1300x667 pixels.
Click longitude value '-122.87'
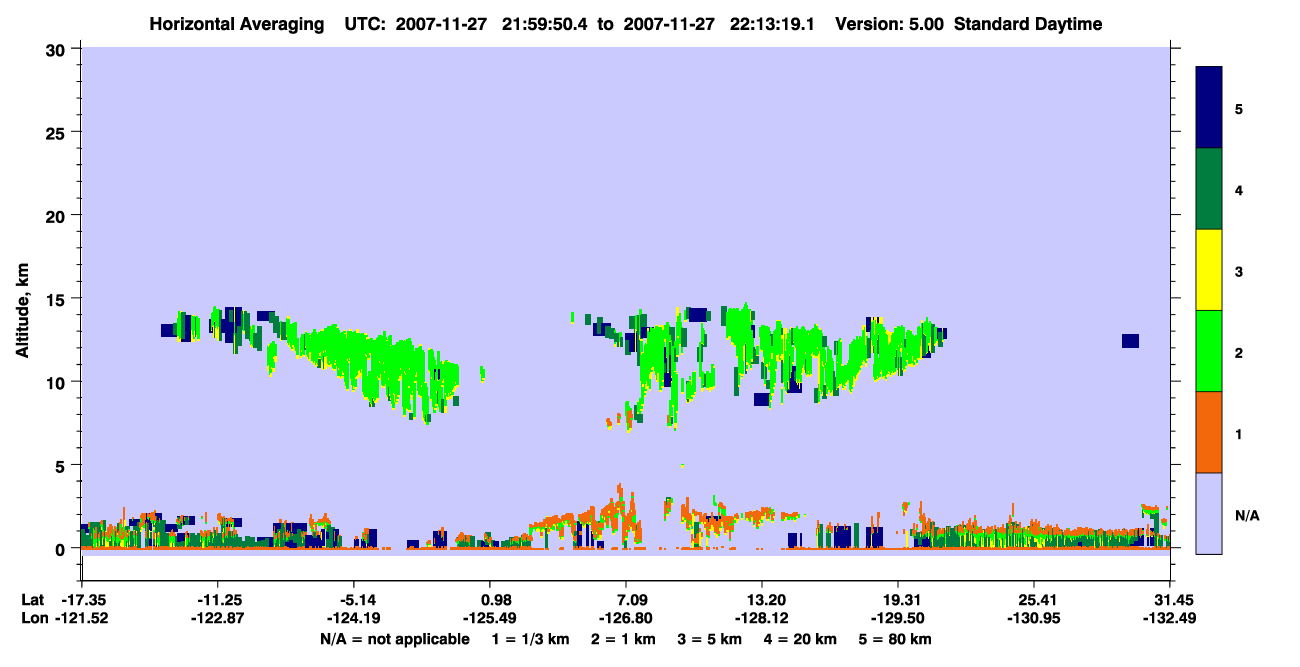pos(218,617)
